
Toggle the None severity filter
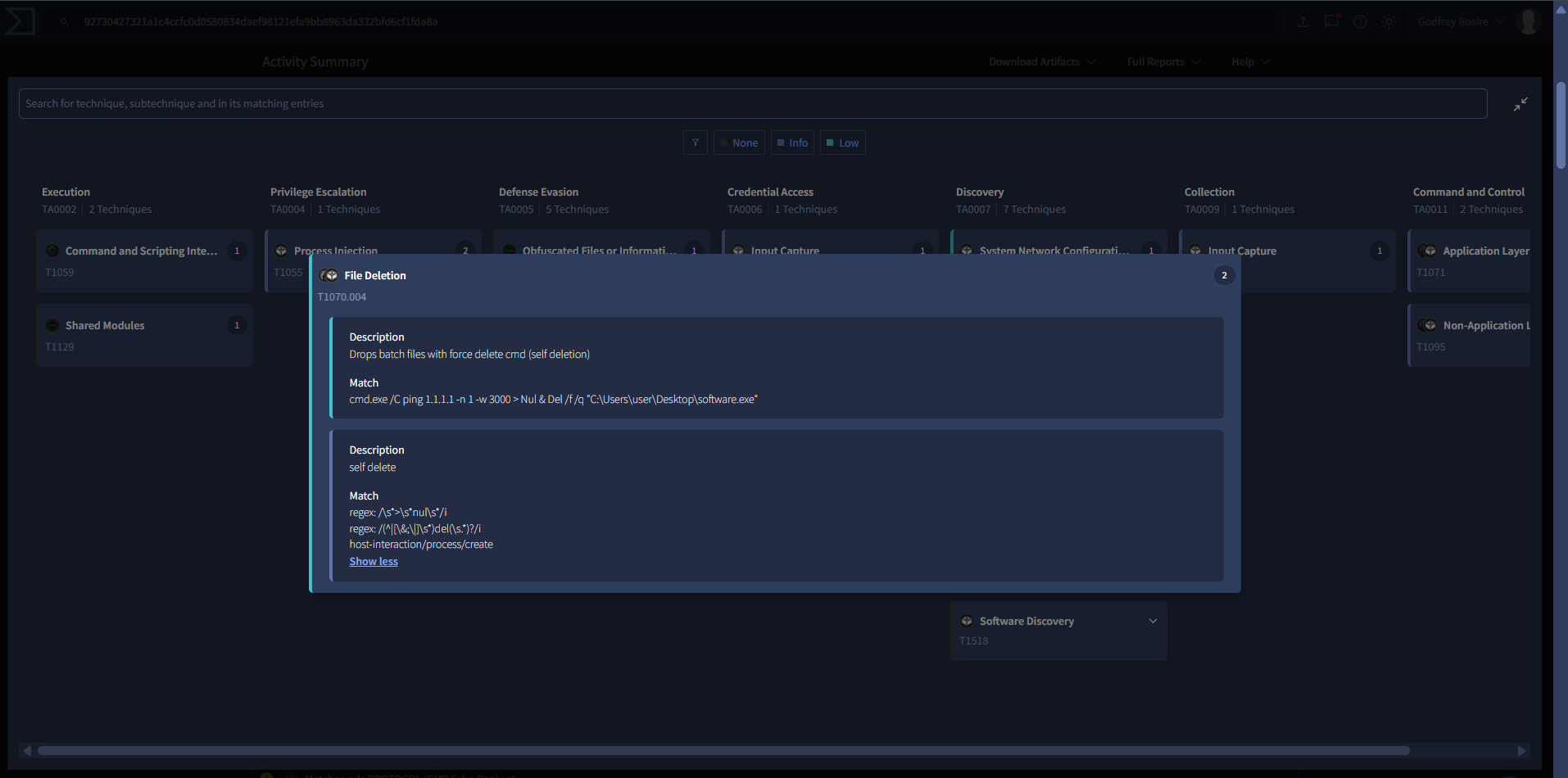point(739,142)
